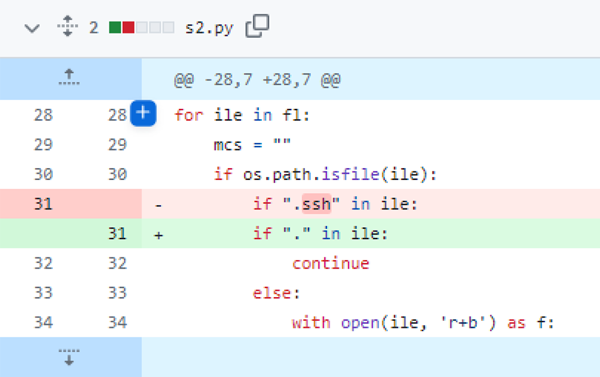Copy s2.py file path icon

click(257, 26)
